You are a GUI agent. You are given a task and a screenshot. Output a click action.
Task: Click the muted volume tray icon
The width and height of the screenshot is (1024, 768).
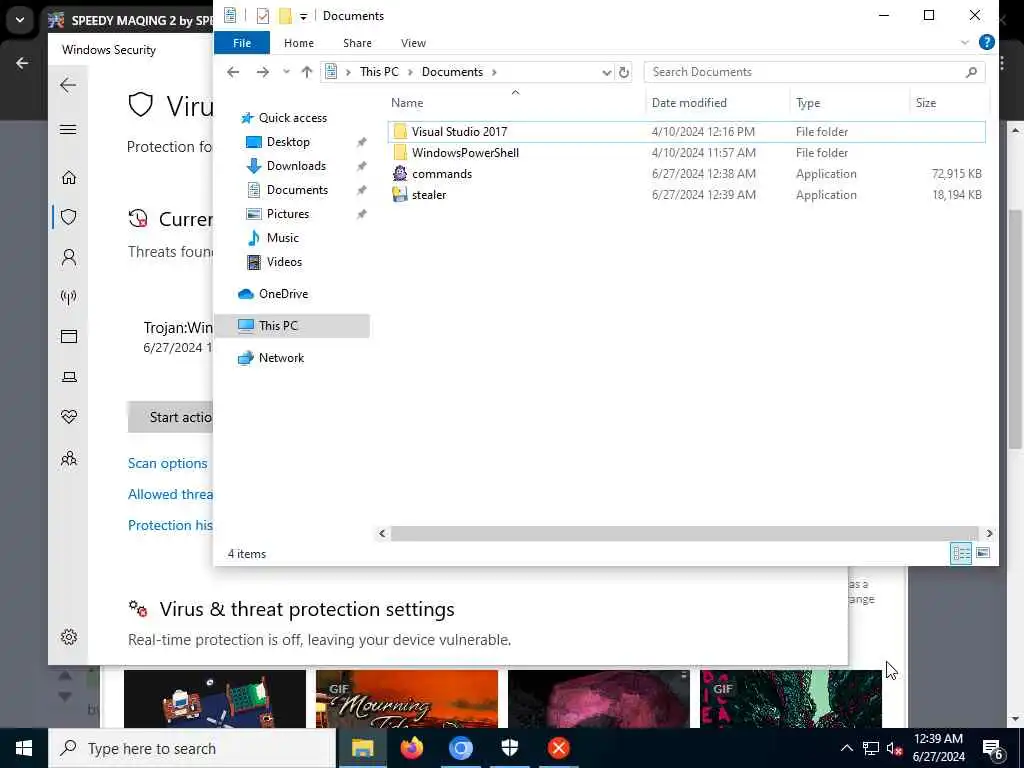(x=894, y=748)
